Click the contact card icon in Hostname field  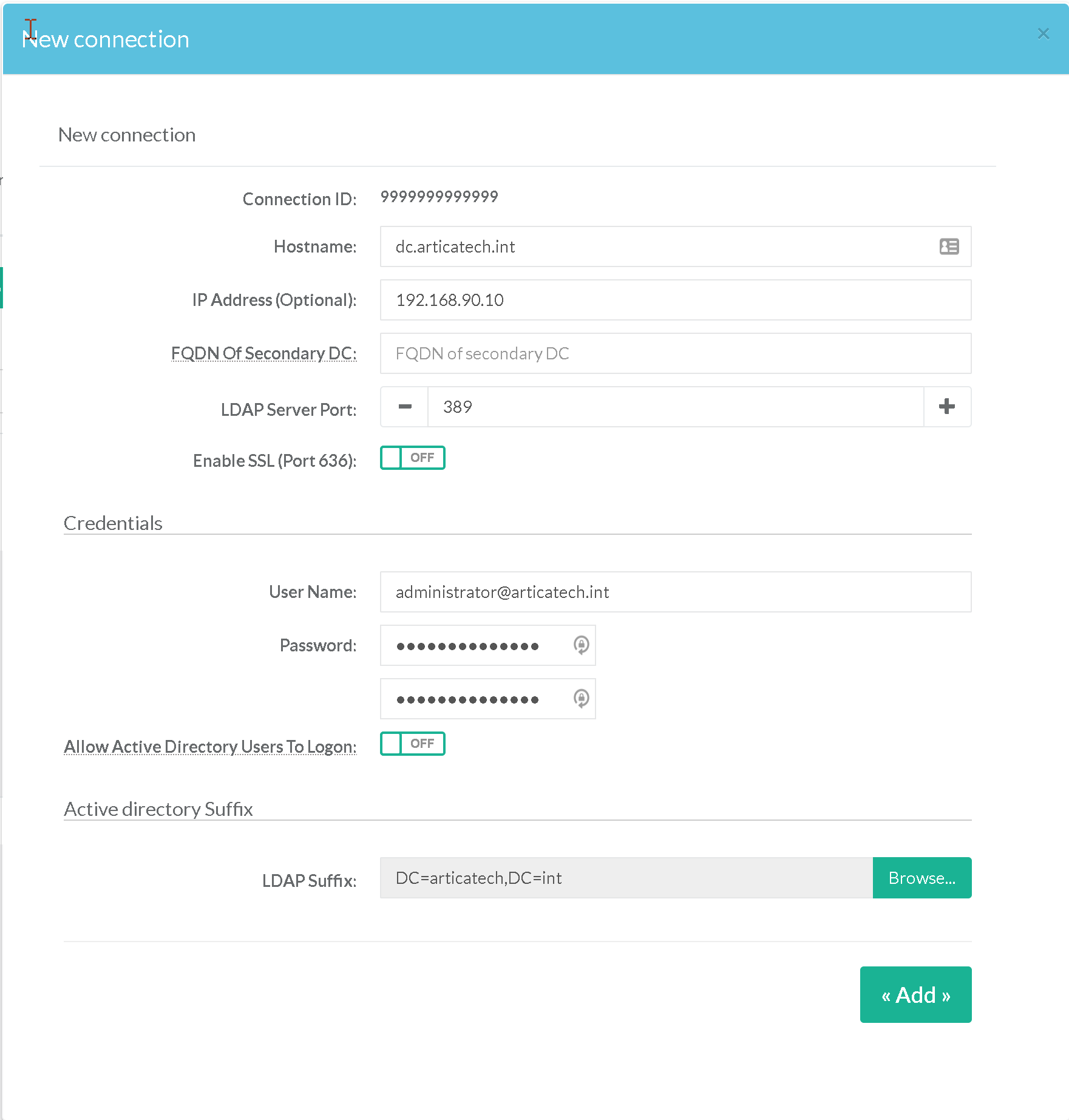point(949,246)
